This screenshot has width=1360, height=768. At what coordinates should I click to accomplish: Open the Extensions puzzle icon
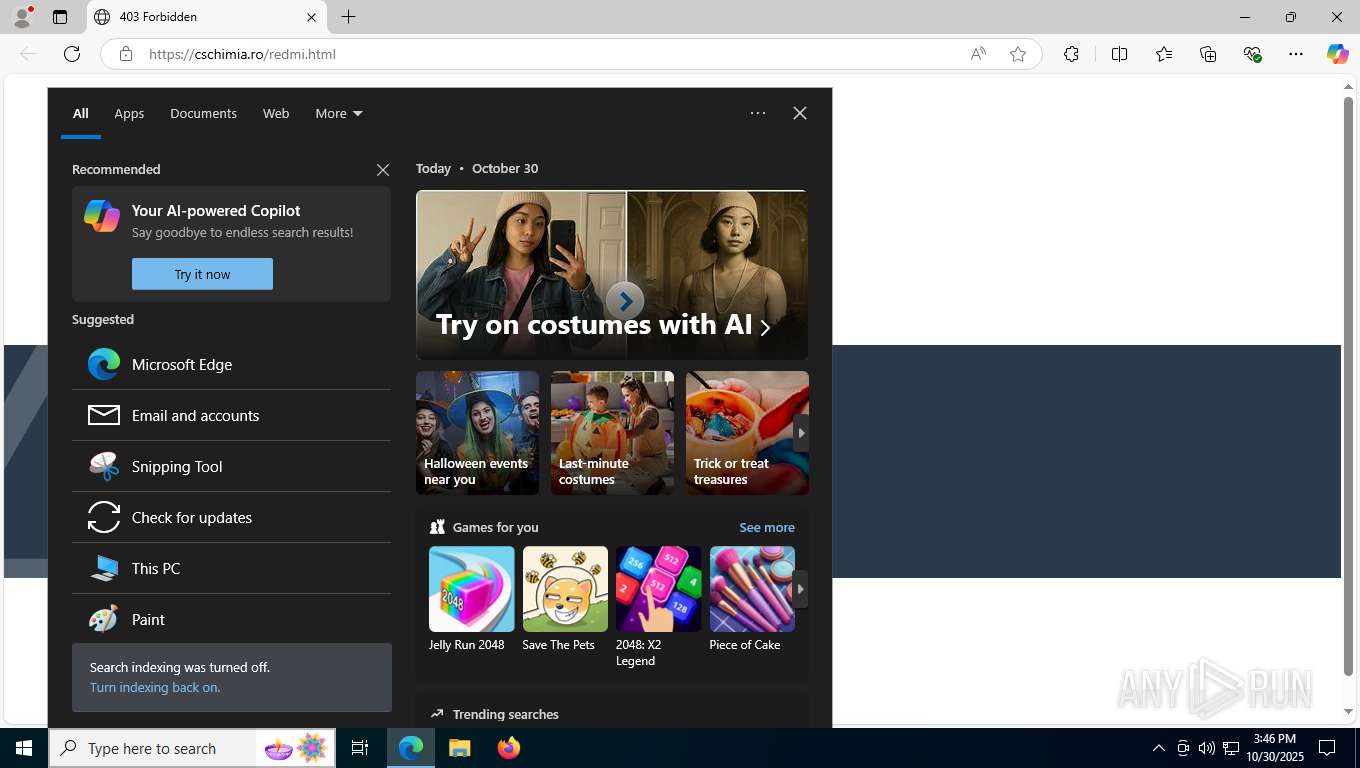coord(1071,54)
